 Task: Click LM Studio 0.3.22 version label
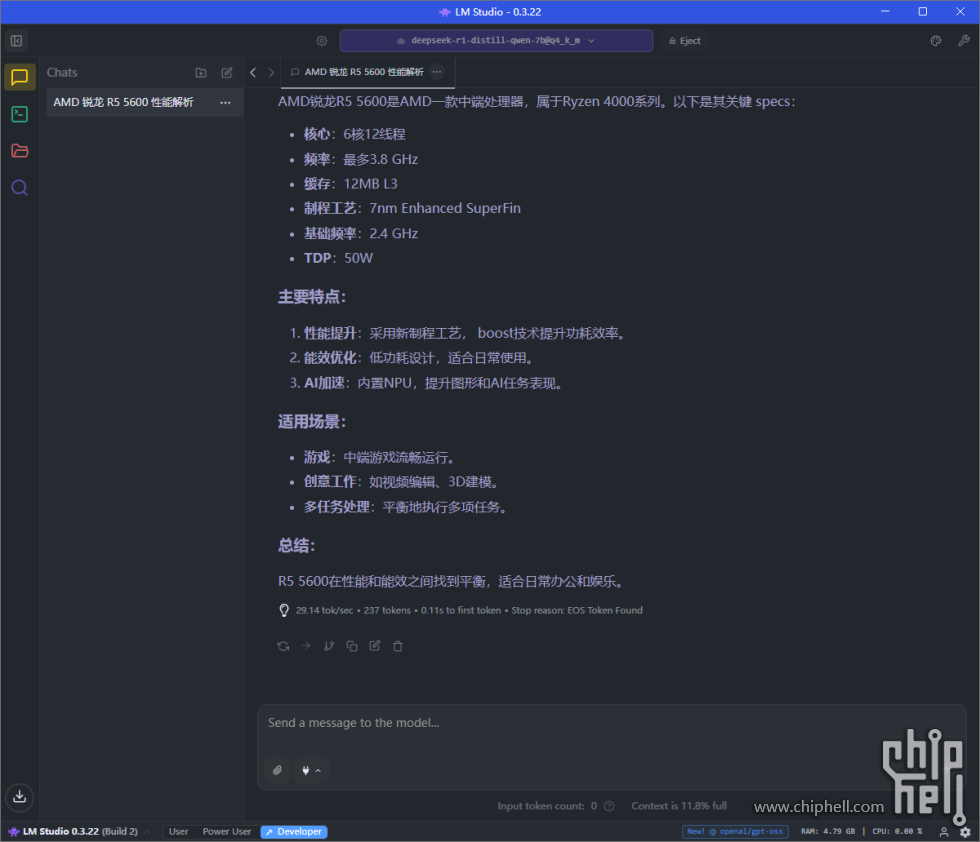[61, 832]
